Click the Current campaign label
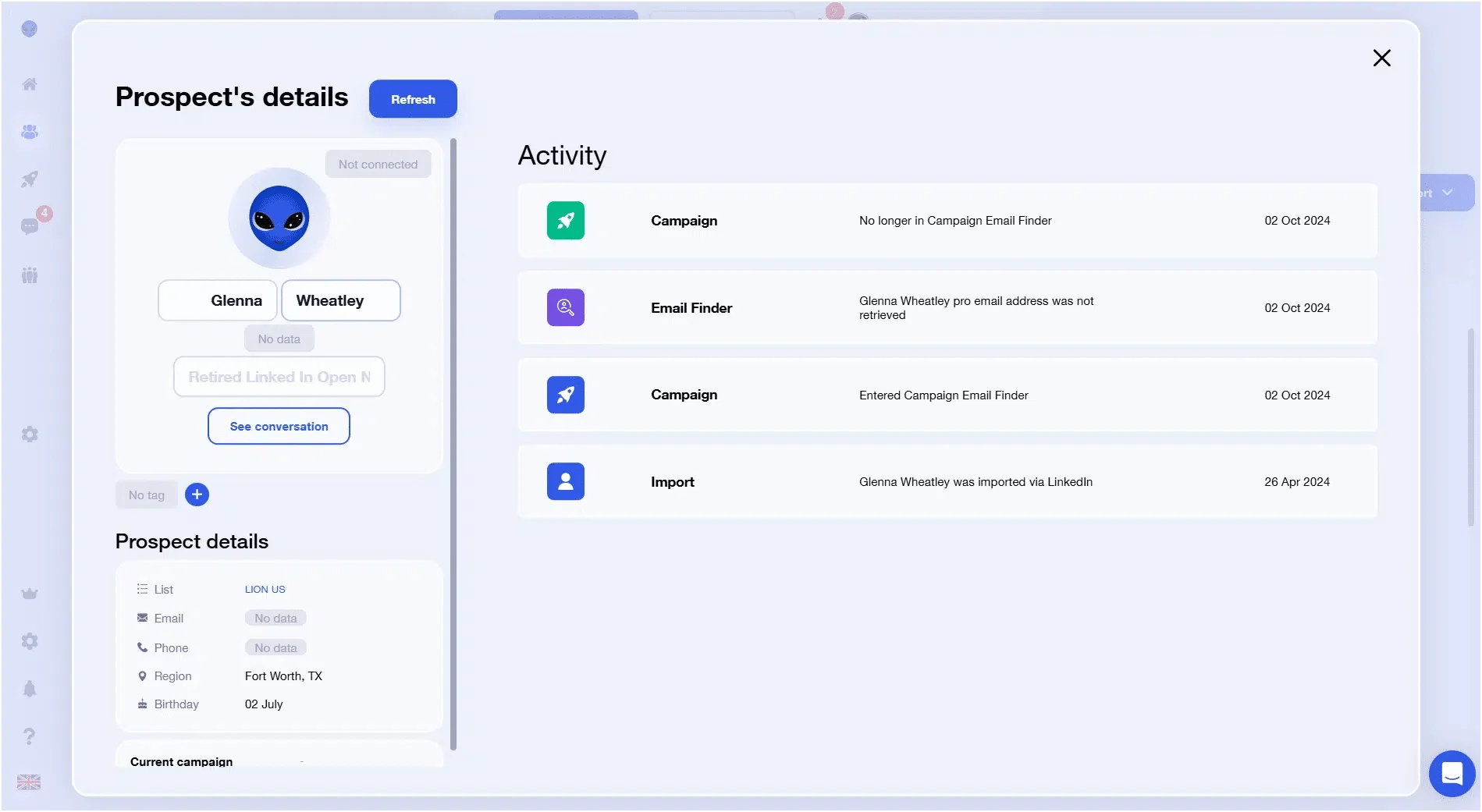Image resolution: width=1482 pixels, height=812 pixels. tap(181, 761)
